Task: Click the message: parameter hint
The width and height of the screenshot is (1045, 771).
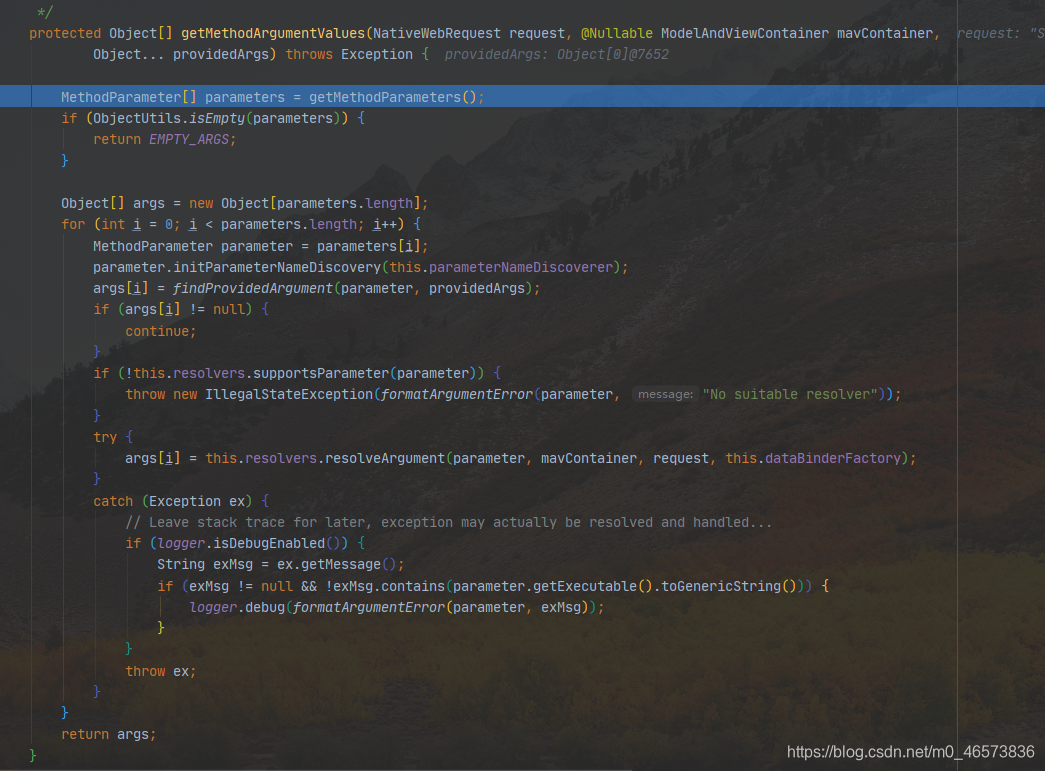Action: [665, 394]
